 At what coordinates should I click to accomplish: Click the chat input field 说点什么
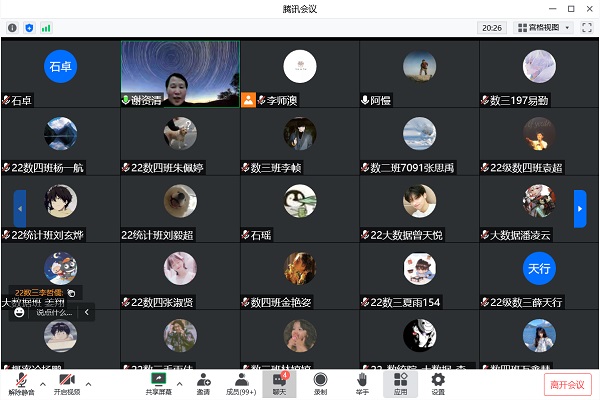[54, 313]
